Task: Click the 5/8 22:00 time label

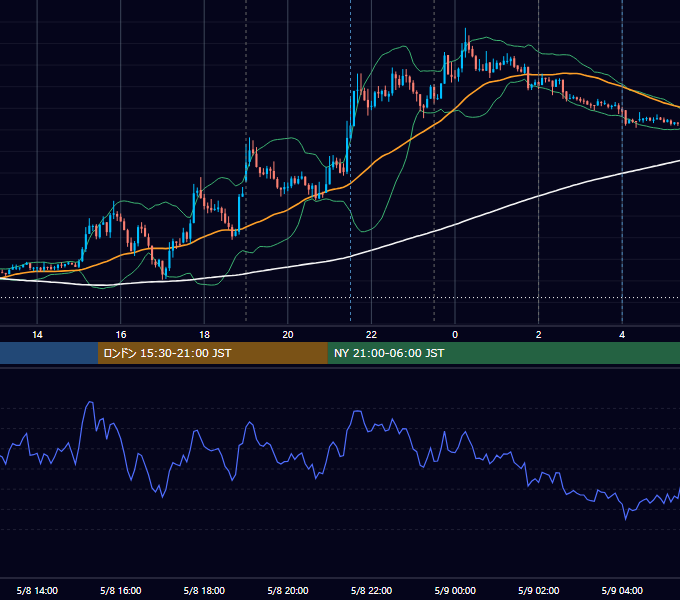Action: coord(371,590)
